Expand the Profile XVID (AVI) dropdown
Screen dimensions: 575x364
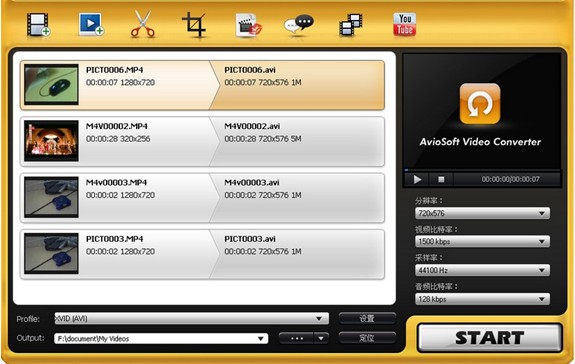(x=191, y=319)
